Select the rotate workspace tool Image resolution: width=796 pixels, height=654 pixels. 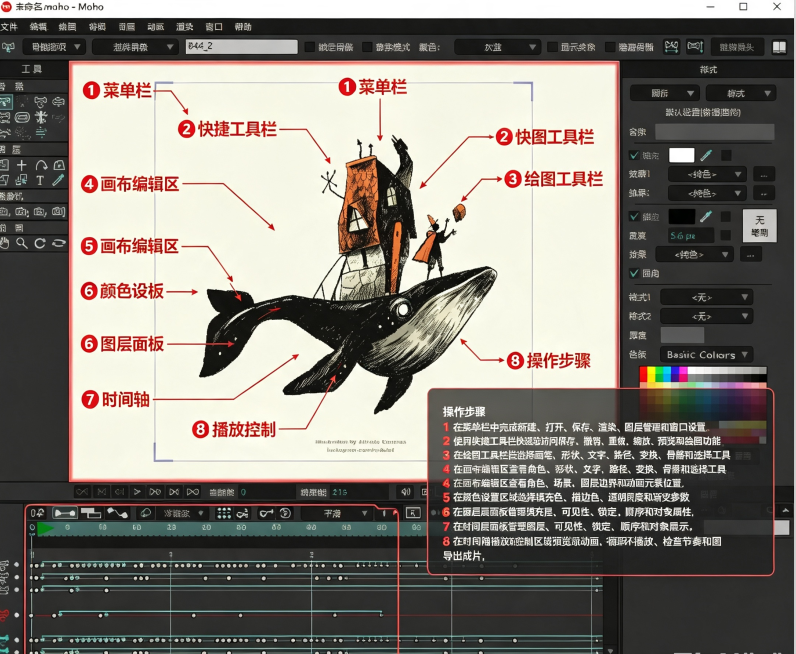[40, 243]
